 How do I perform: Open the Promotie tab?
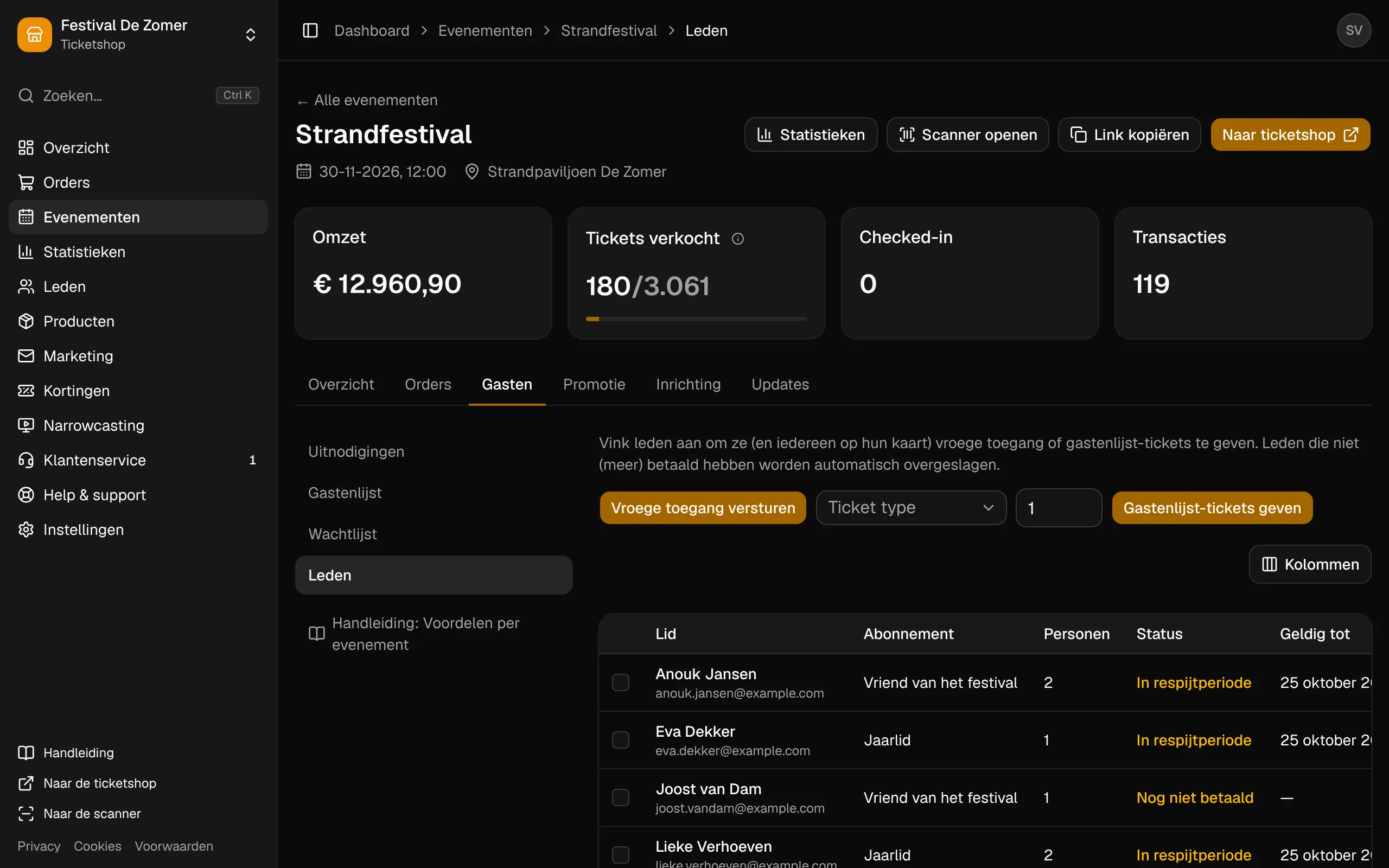pyautogui.click(x=594, y=384)
